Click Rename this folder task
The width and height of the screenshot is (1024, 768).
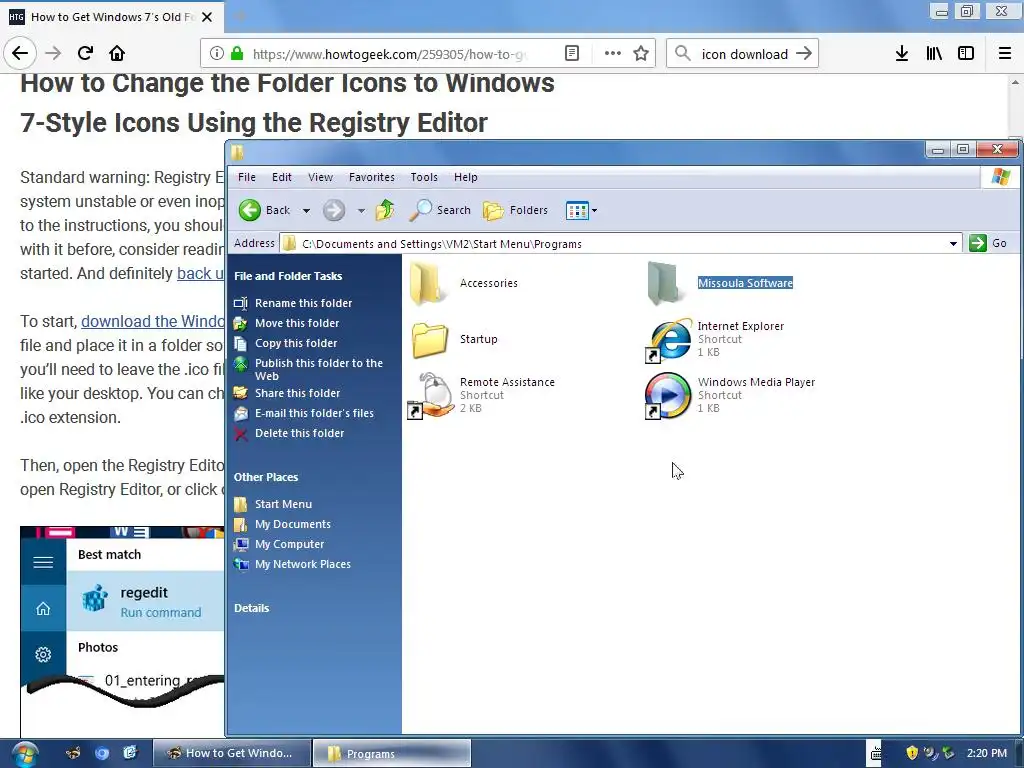click(303, 303)
